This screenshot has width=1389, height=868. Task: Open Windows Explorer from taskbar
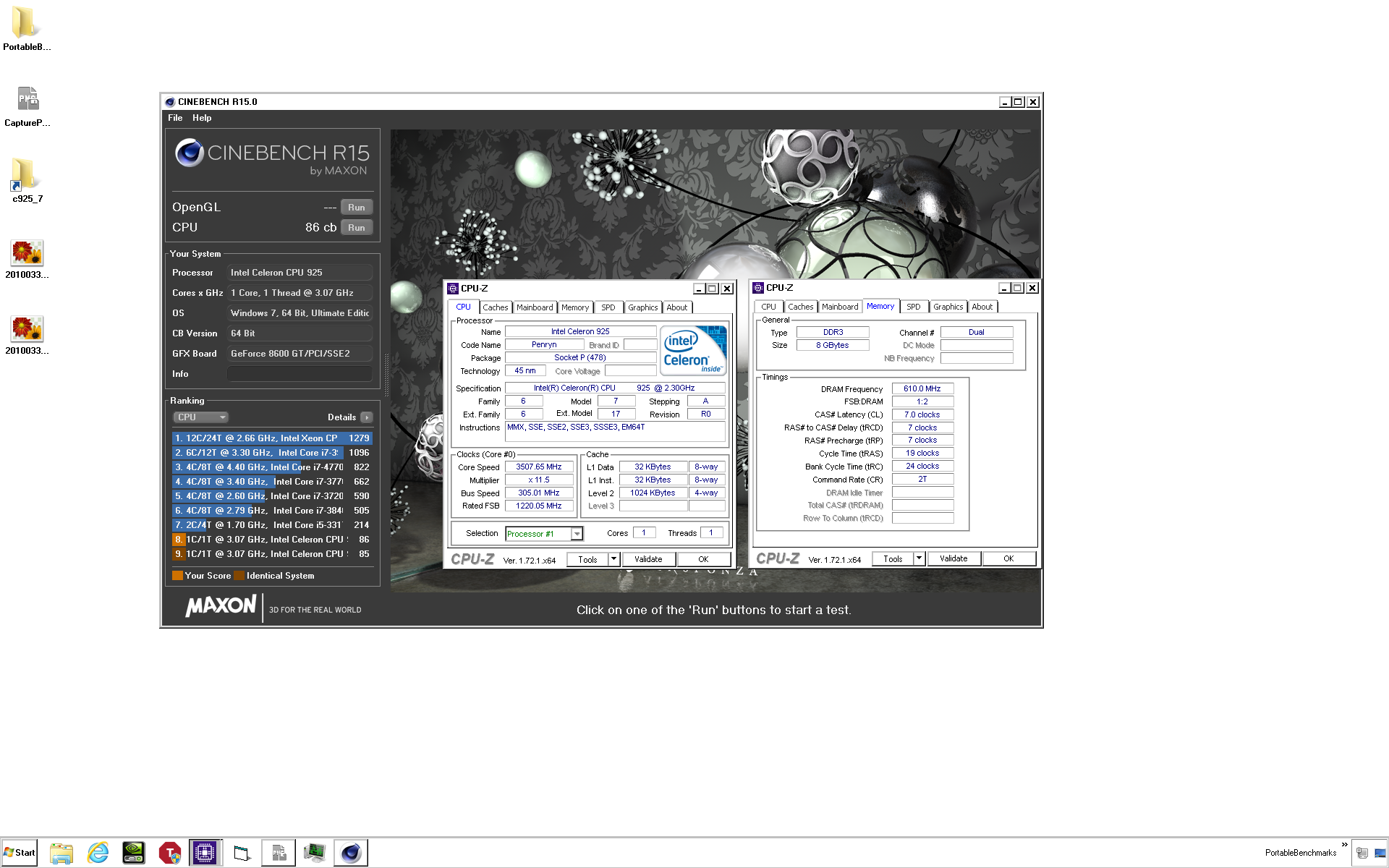coord(61,853)
